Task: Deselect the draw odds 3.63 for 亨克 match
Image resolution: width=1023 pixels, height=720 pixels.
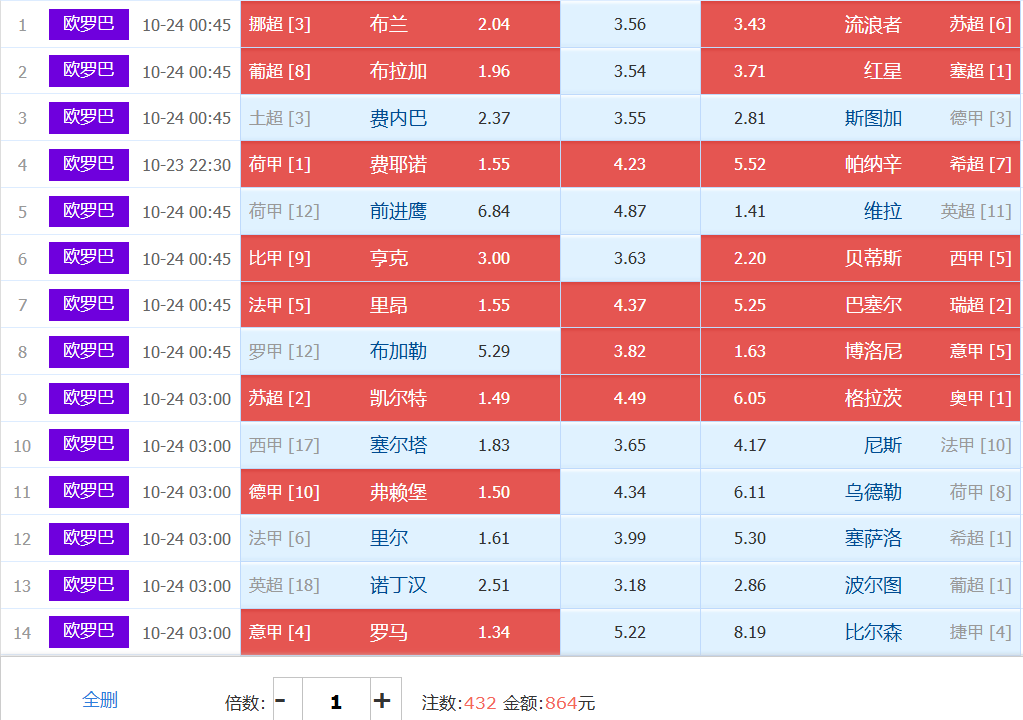Action: click(630, 258)
